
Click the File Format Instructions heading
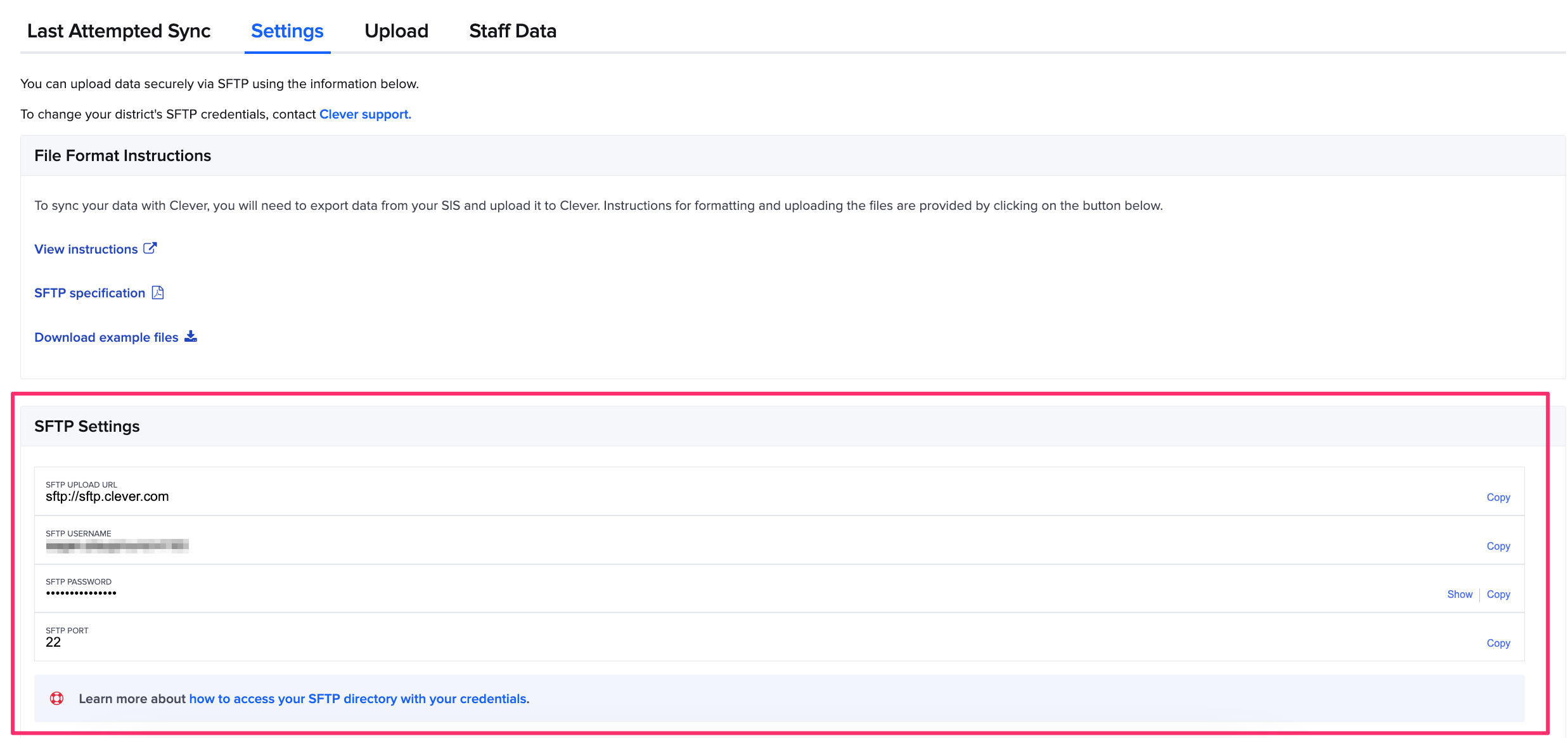[x=122, y=155]
